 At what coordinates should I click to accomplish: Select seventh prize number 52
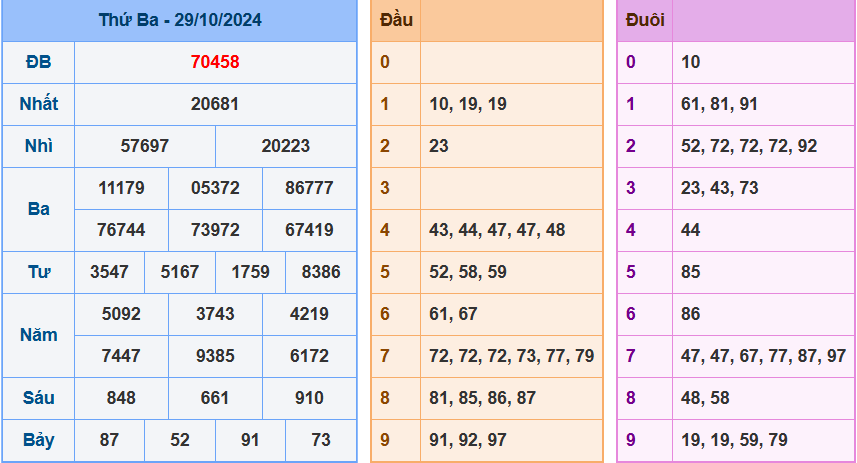[179, 440]
